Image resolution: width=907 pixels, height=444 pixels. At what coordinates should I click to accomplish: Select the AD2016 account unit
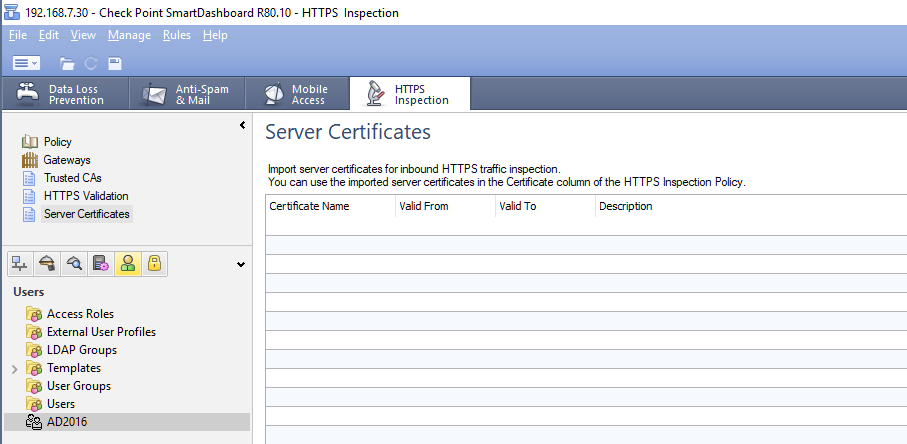[127, 422]
